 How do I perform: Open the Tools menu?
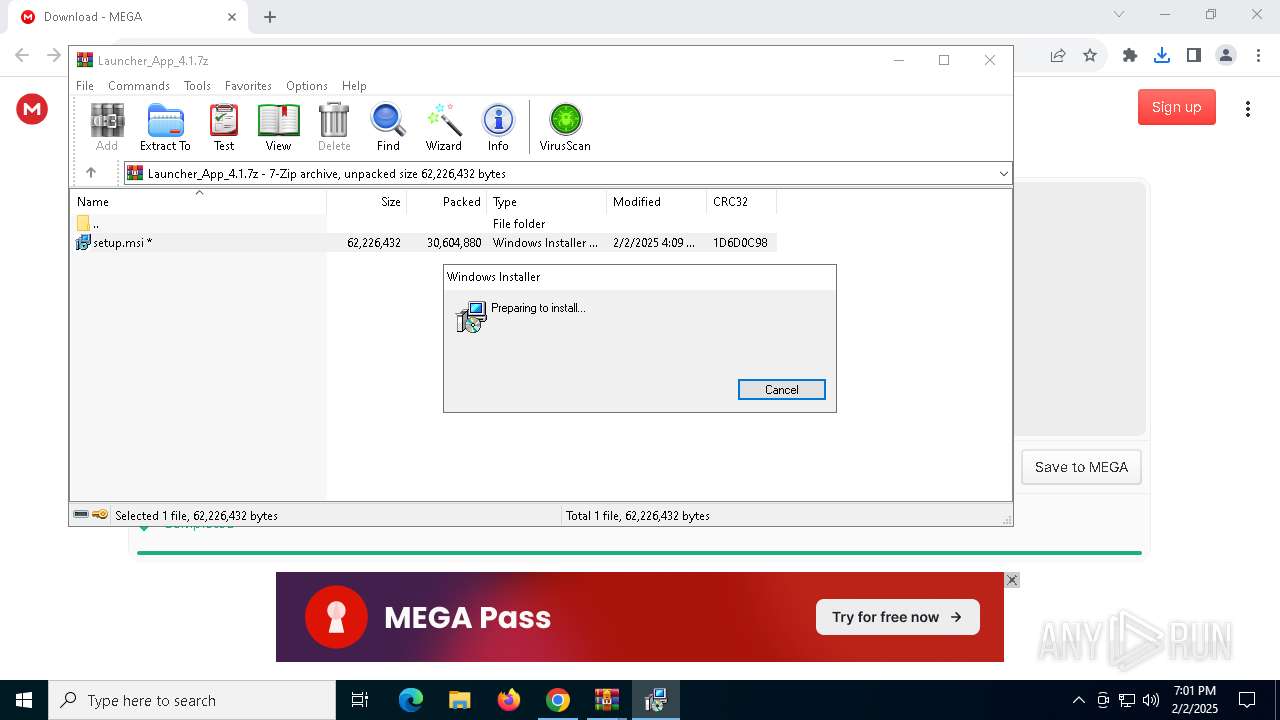pyautogui.click(x=197, y=86)
